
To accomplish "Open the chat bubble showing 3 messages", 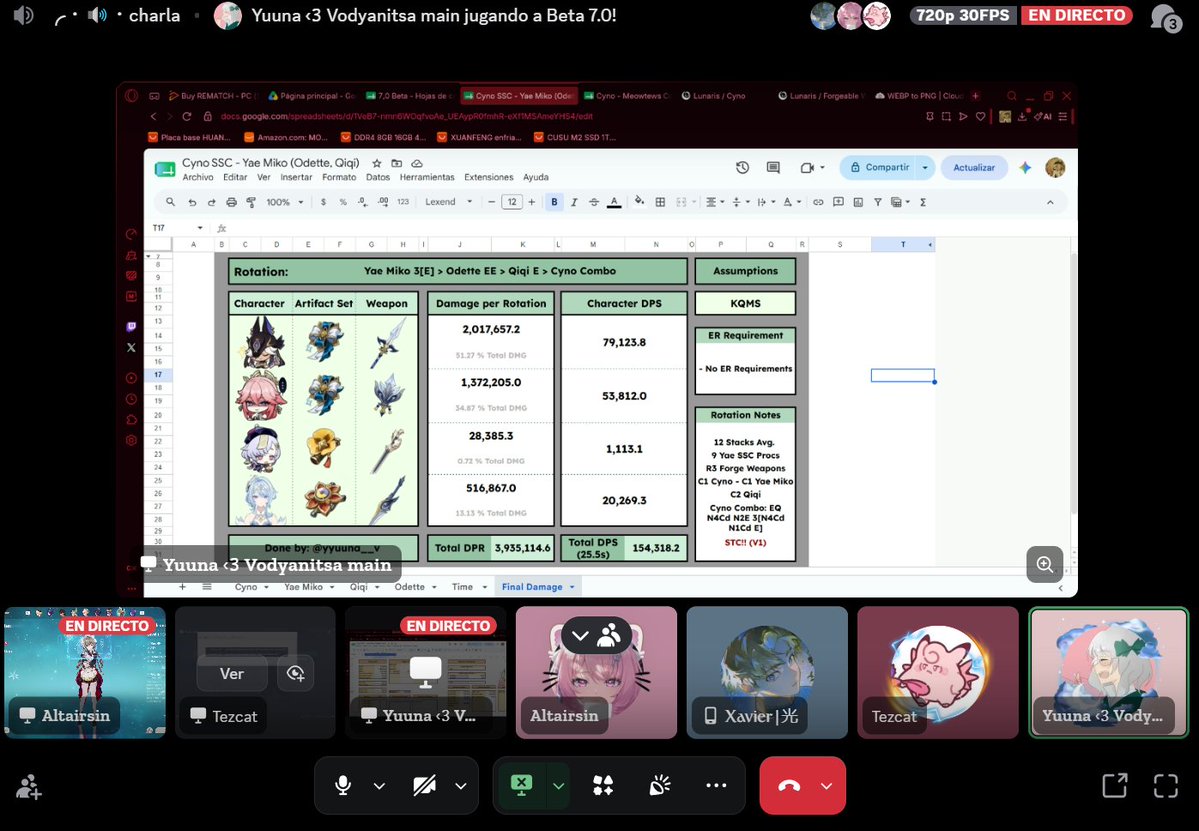I will pos(1165,17).
